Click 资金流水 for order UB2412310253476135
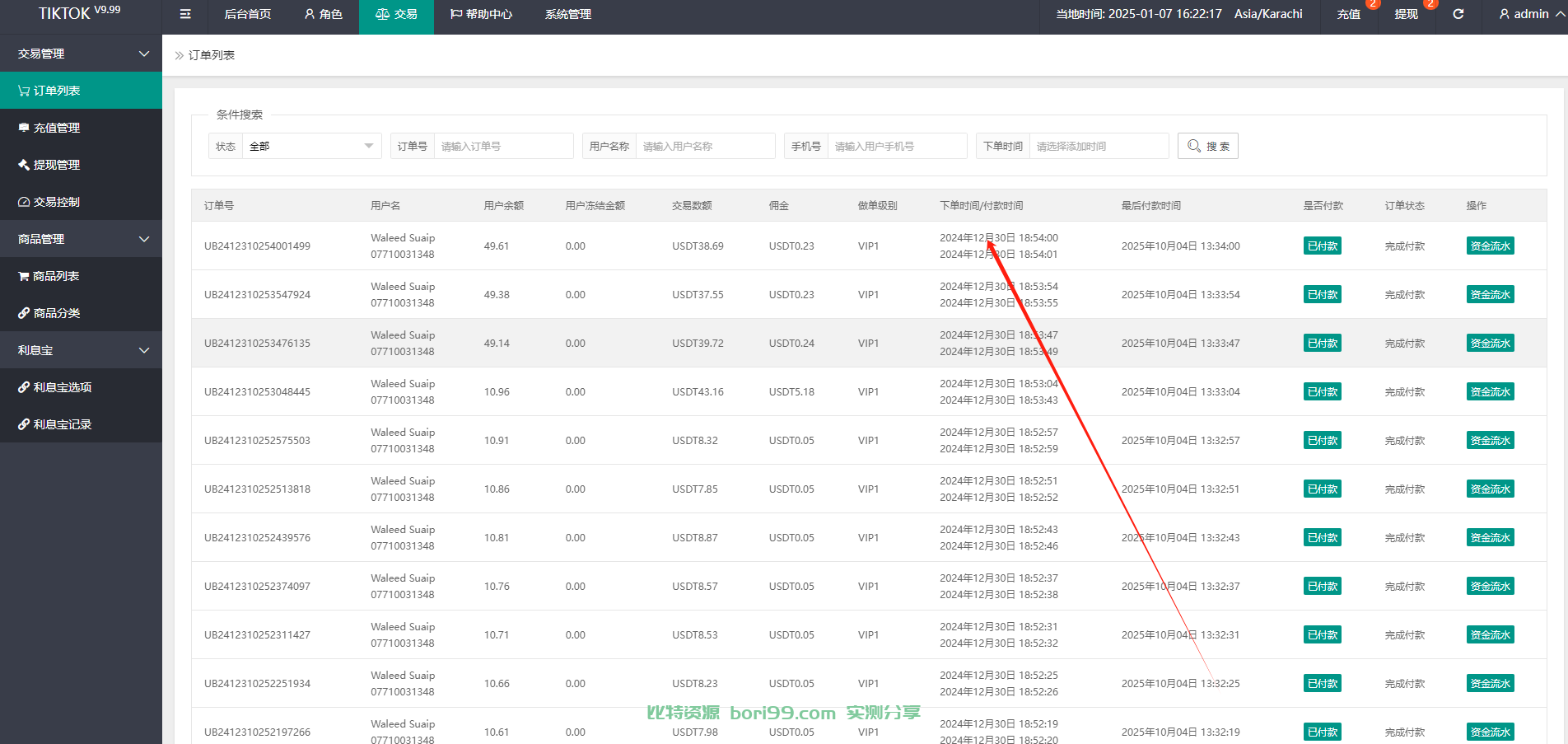This screenshot has width=1568, height=744. pyautogui.click(x=1491, y=343)
